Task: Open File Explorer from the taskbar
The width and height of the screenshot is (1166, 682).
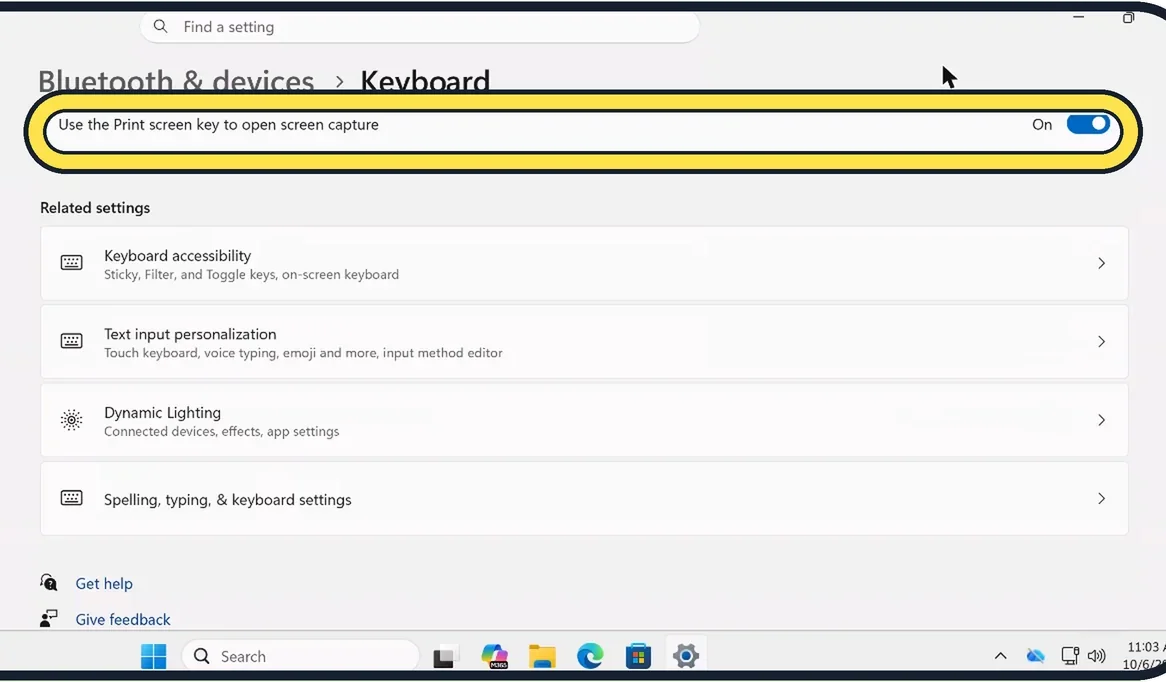Action: click(x=542, y=656)
